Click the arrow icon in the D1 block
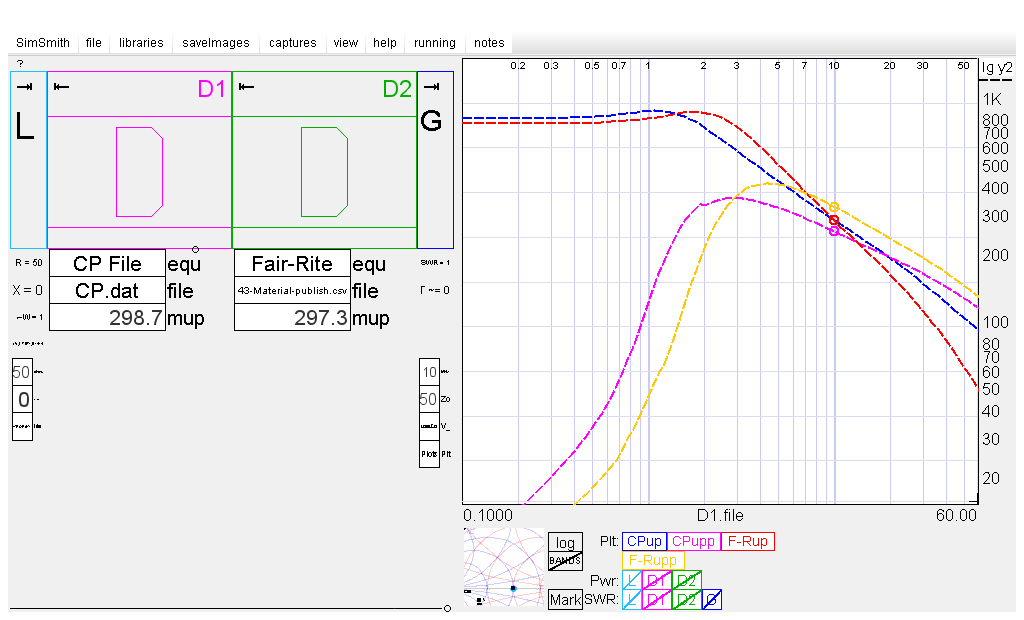The height and width of the screenshot is (620, 1024). tap(61, 87)
